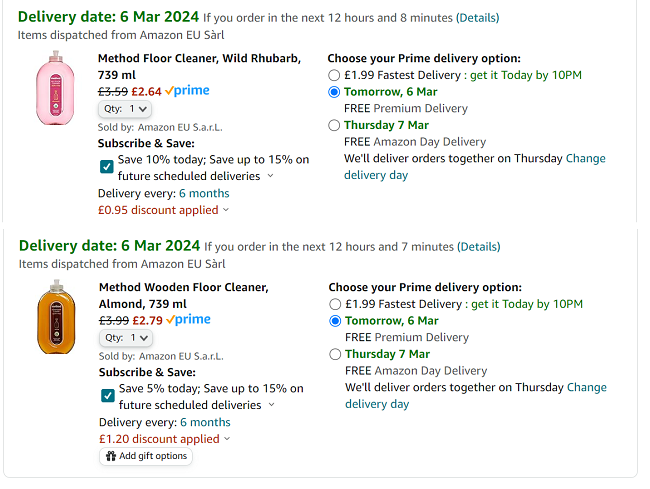Open Details link for first delivery date
Screen dimensions: 650x489
477,18
